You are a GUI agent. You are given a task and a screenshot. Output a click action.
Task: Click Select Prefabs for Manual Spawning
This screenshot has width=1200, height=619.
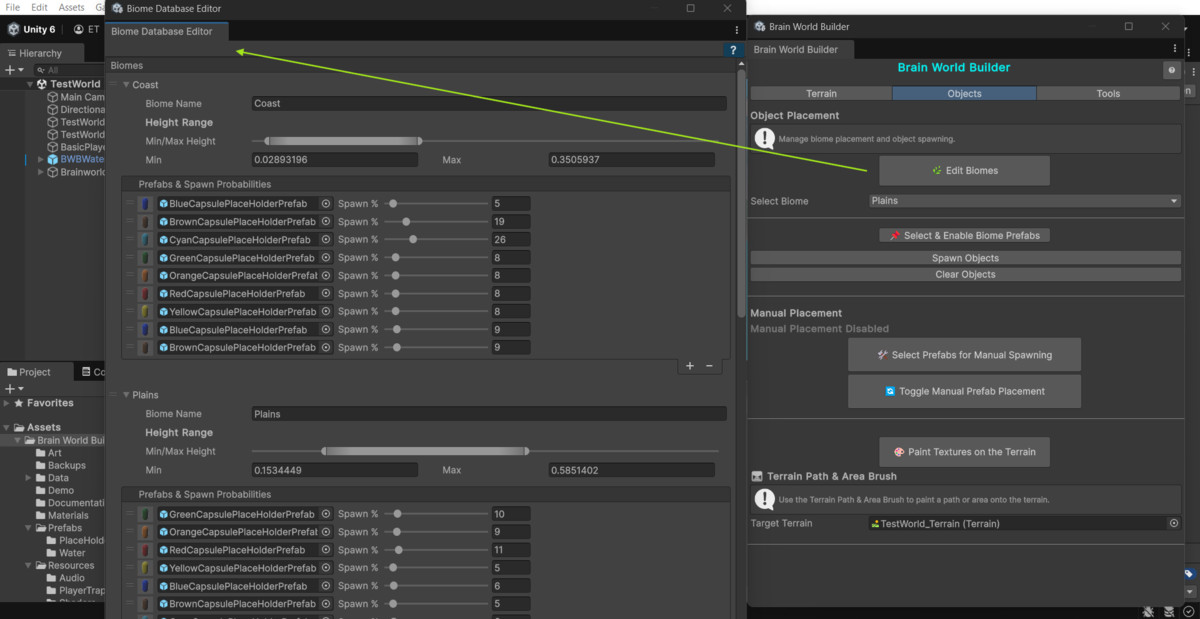click(964, 355)
